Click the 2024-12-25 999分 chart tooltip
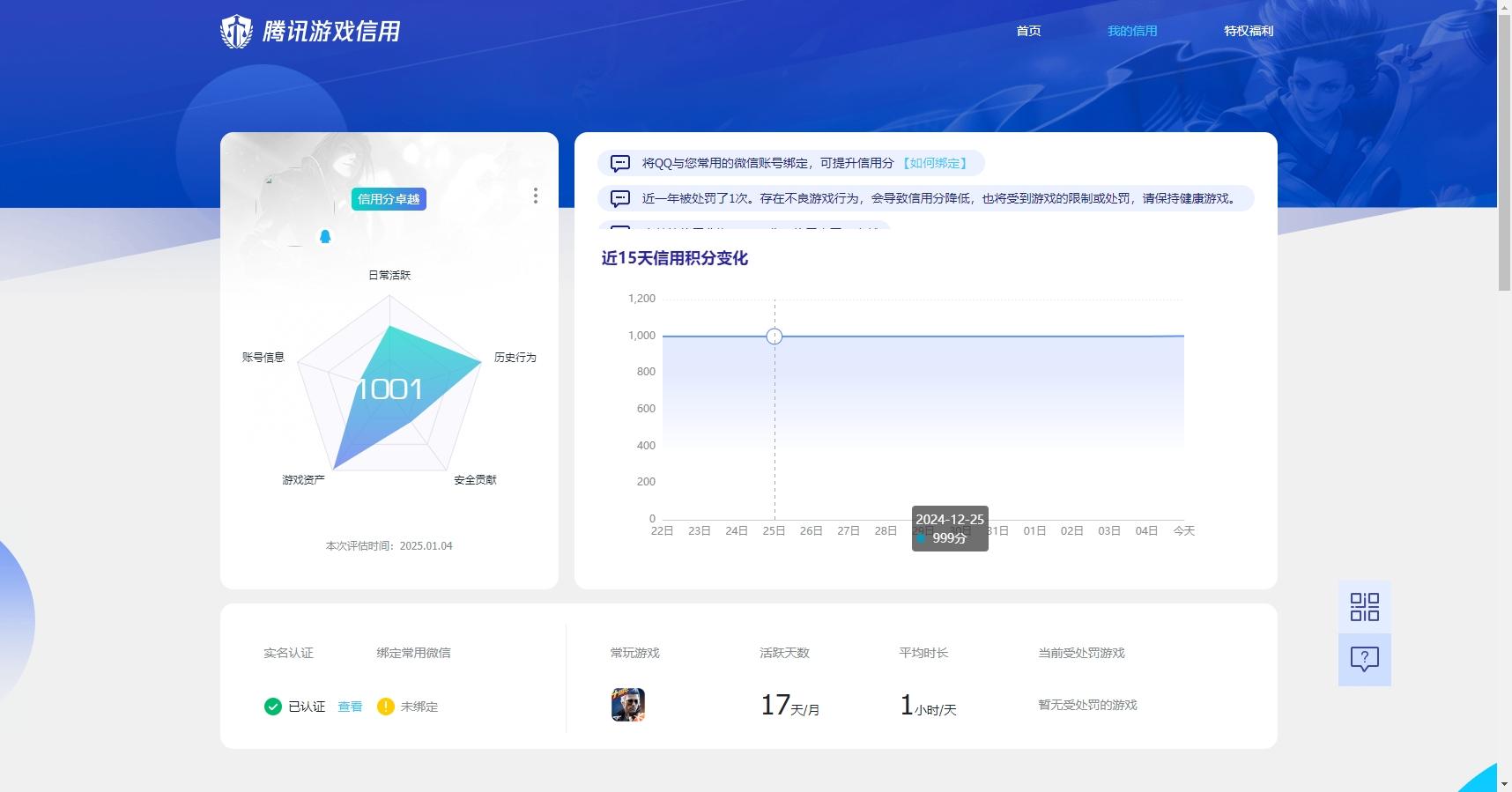This screenshot has width=1512, height=792. [x=950, y=529]
